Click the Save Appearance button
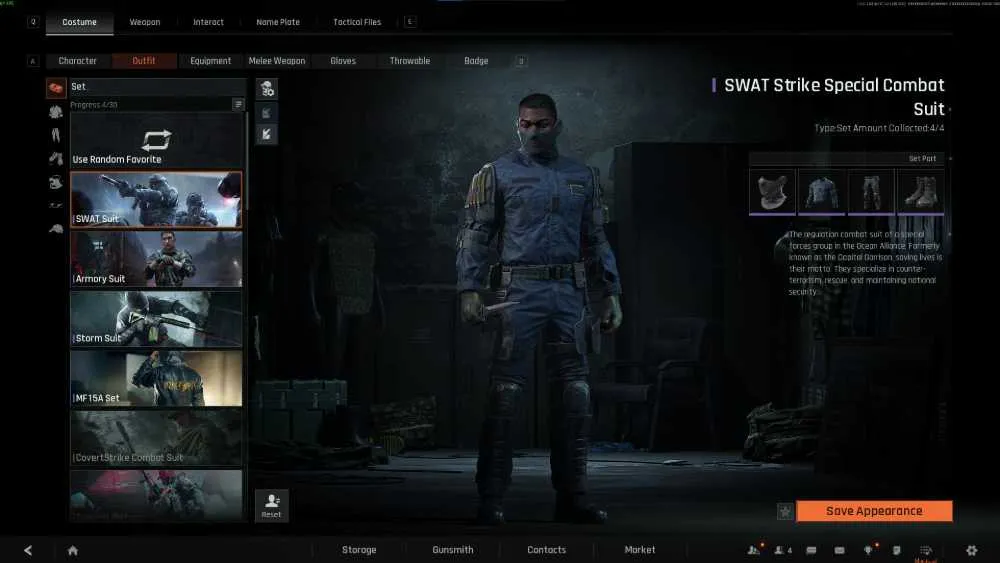 pyautogui.click(x=874, y=511)
